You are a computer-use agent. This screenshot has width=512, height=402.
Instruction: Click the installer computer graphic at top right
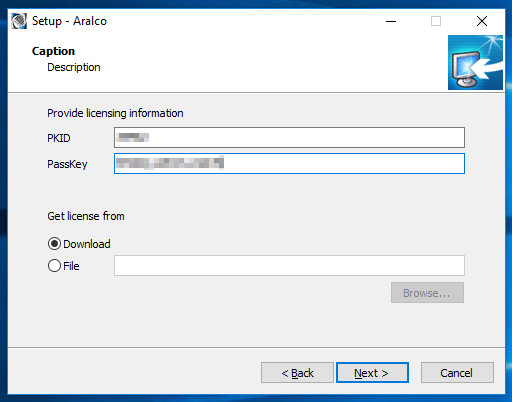tap(475, 62)
